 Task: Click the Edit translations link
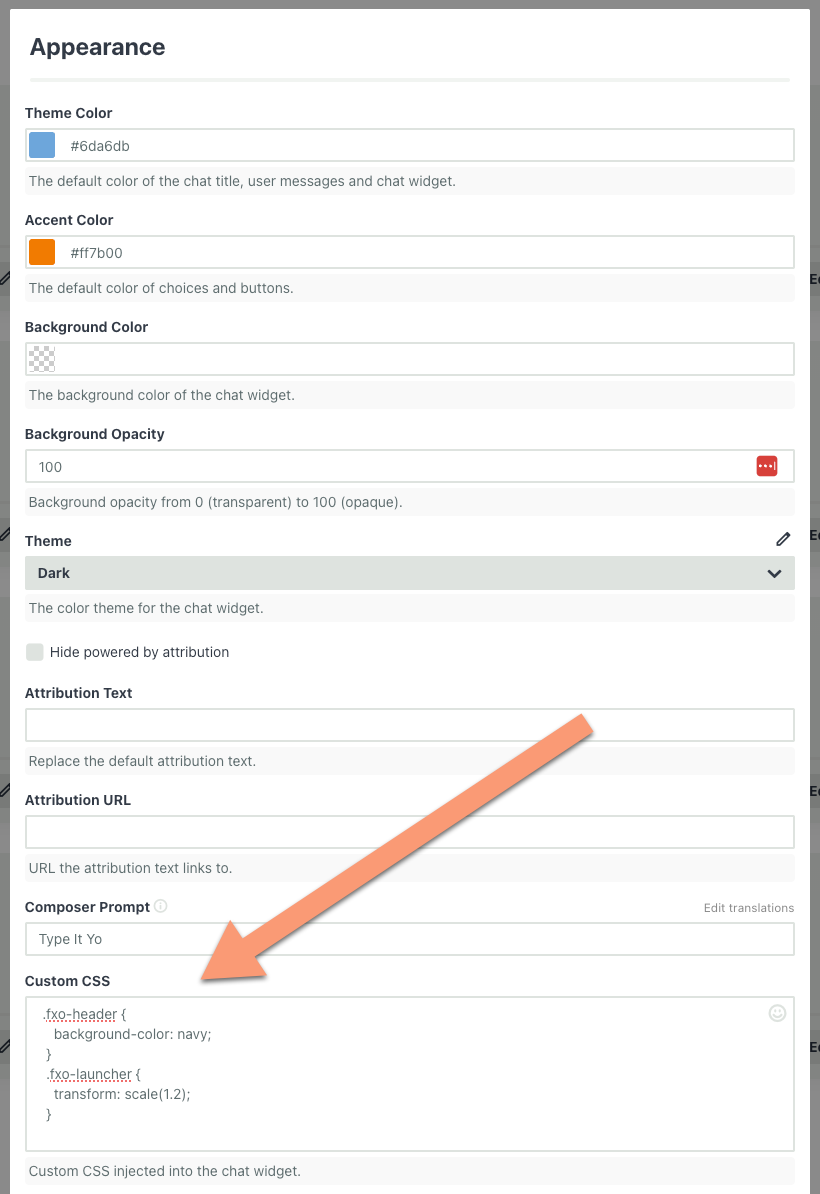(x=749, y=908)
